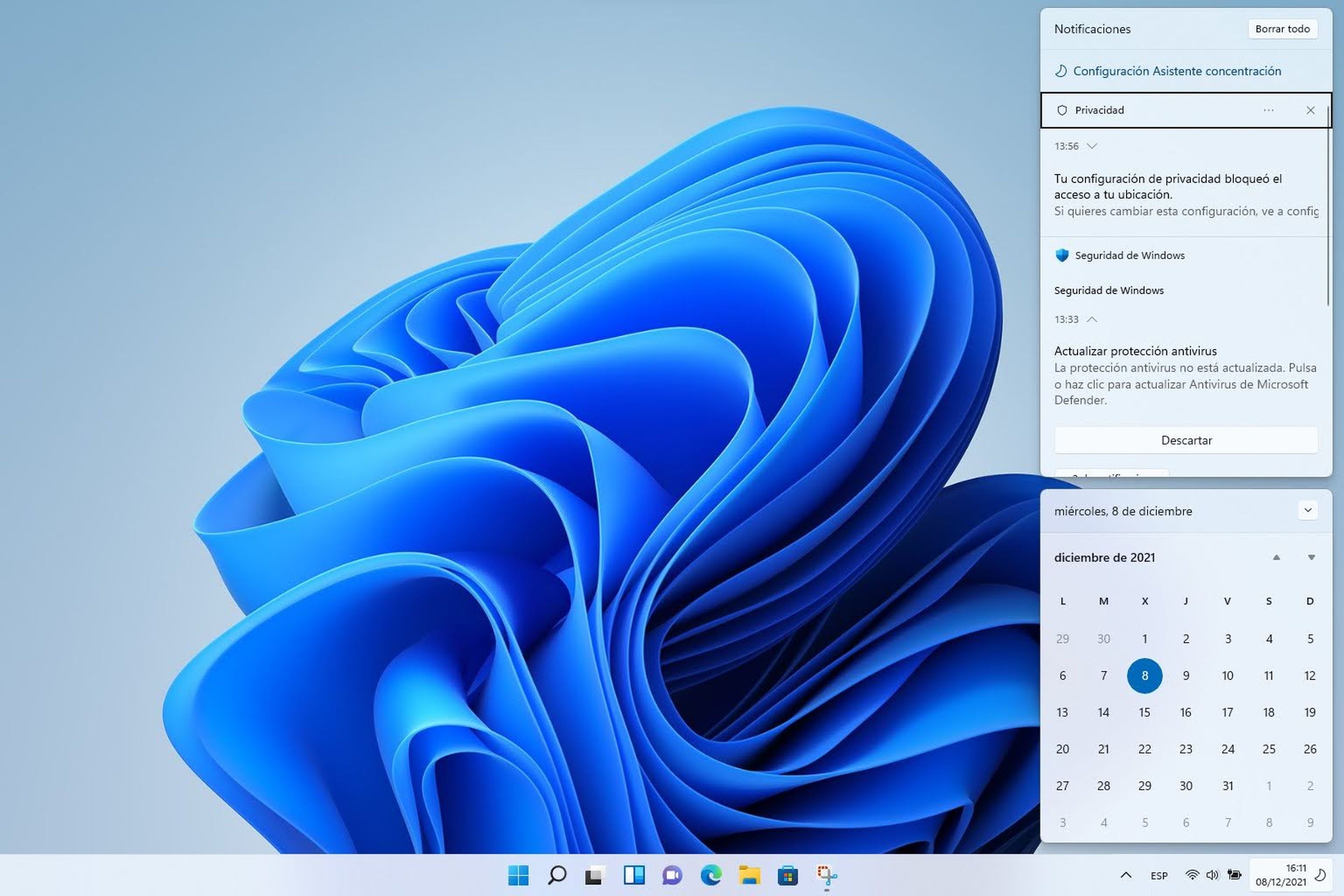Launch Microsoft Store from taskbar
This screenshot has height=896, width=1344.
(787, 875)
